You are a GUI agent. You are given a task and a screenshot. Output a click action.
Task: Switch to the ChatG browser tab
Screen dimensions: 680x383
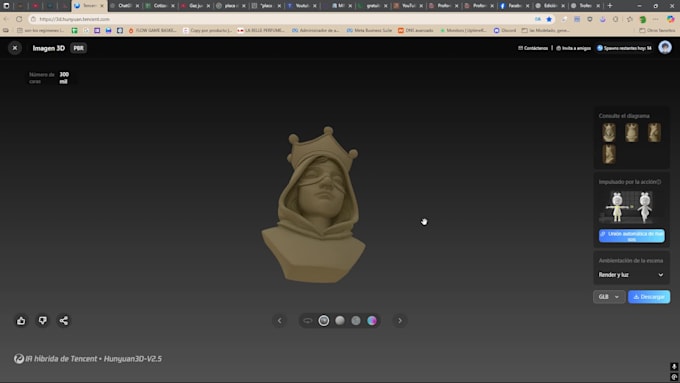point(124,6)
